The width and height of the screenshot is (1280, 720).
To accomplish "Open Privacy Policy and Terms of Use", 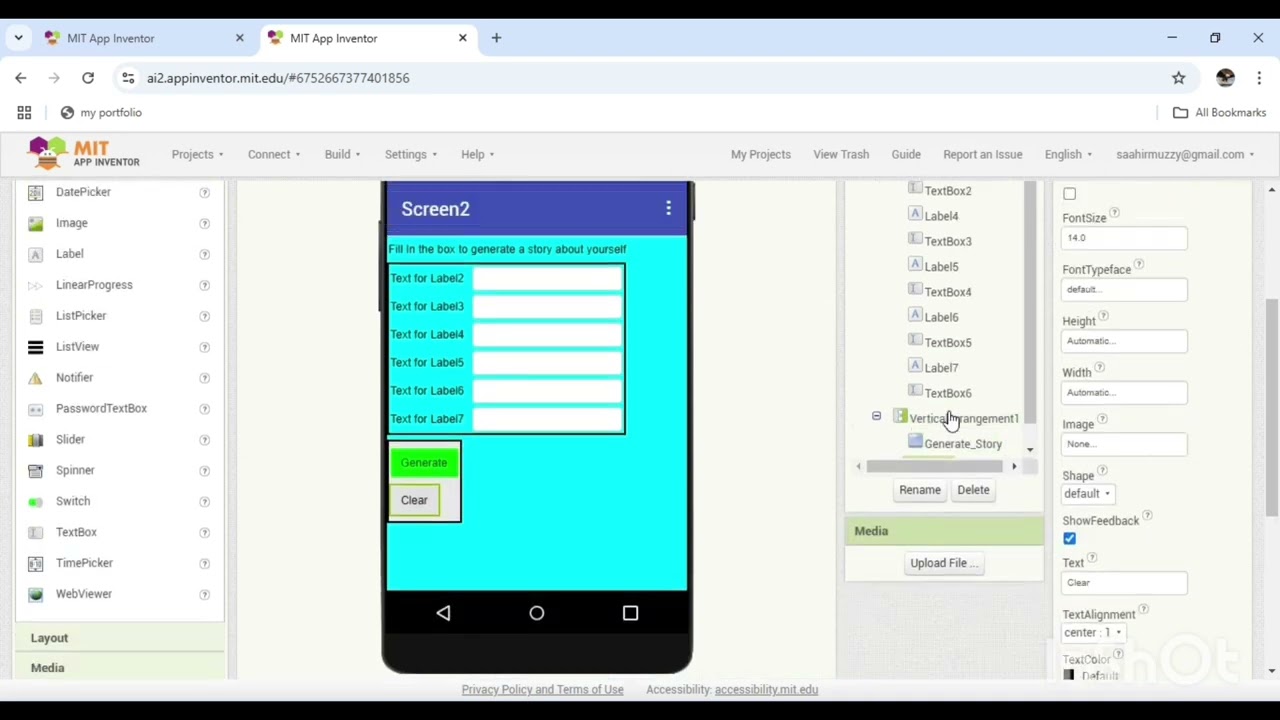I will [x=542, y=689].
